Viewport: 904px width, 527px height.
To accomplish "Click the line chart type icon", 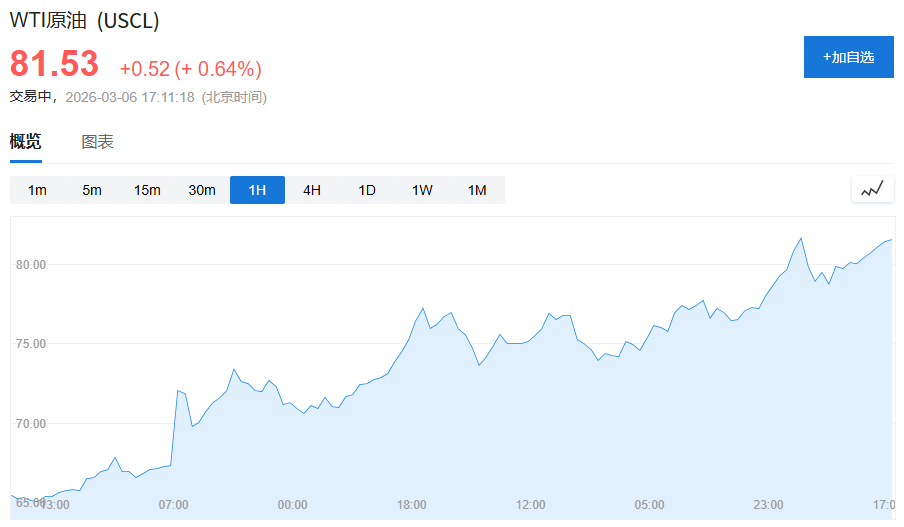I will coord(872,189).
